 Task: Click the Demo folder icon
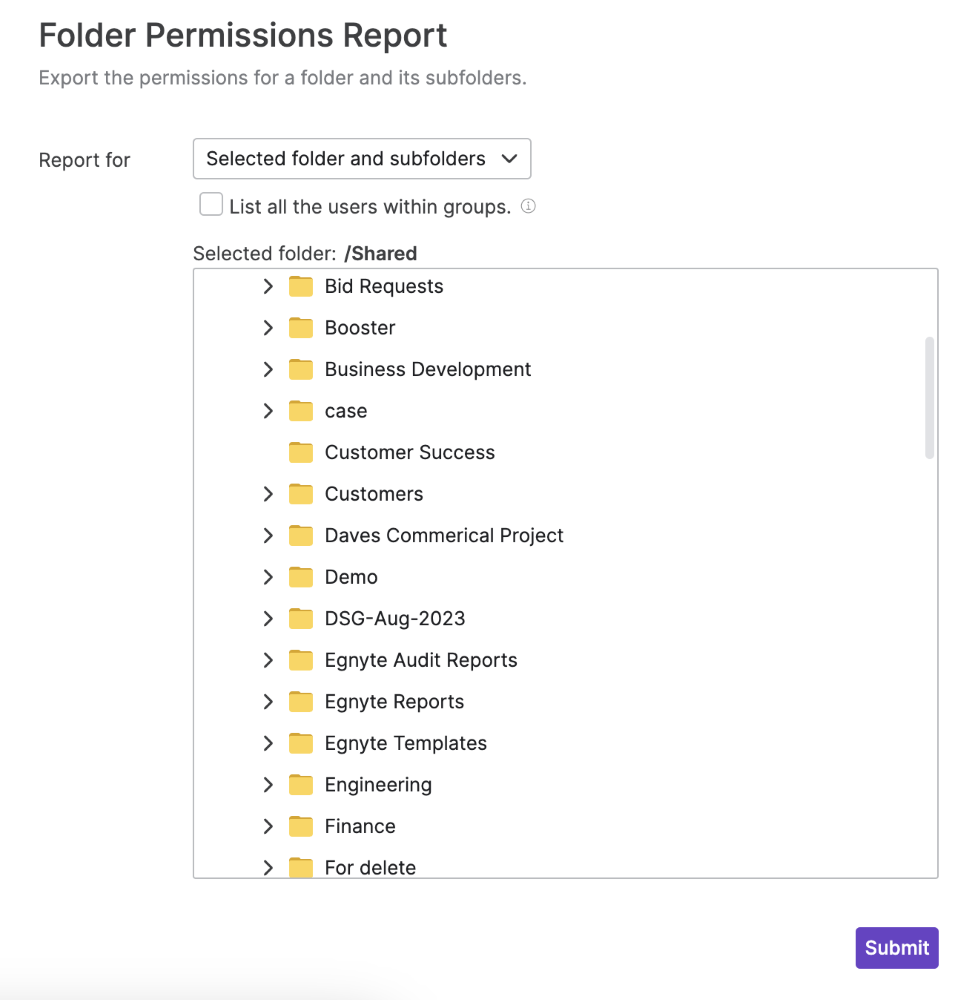pyautogui.click(x=301, y=577)
